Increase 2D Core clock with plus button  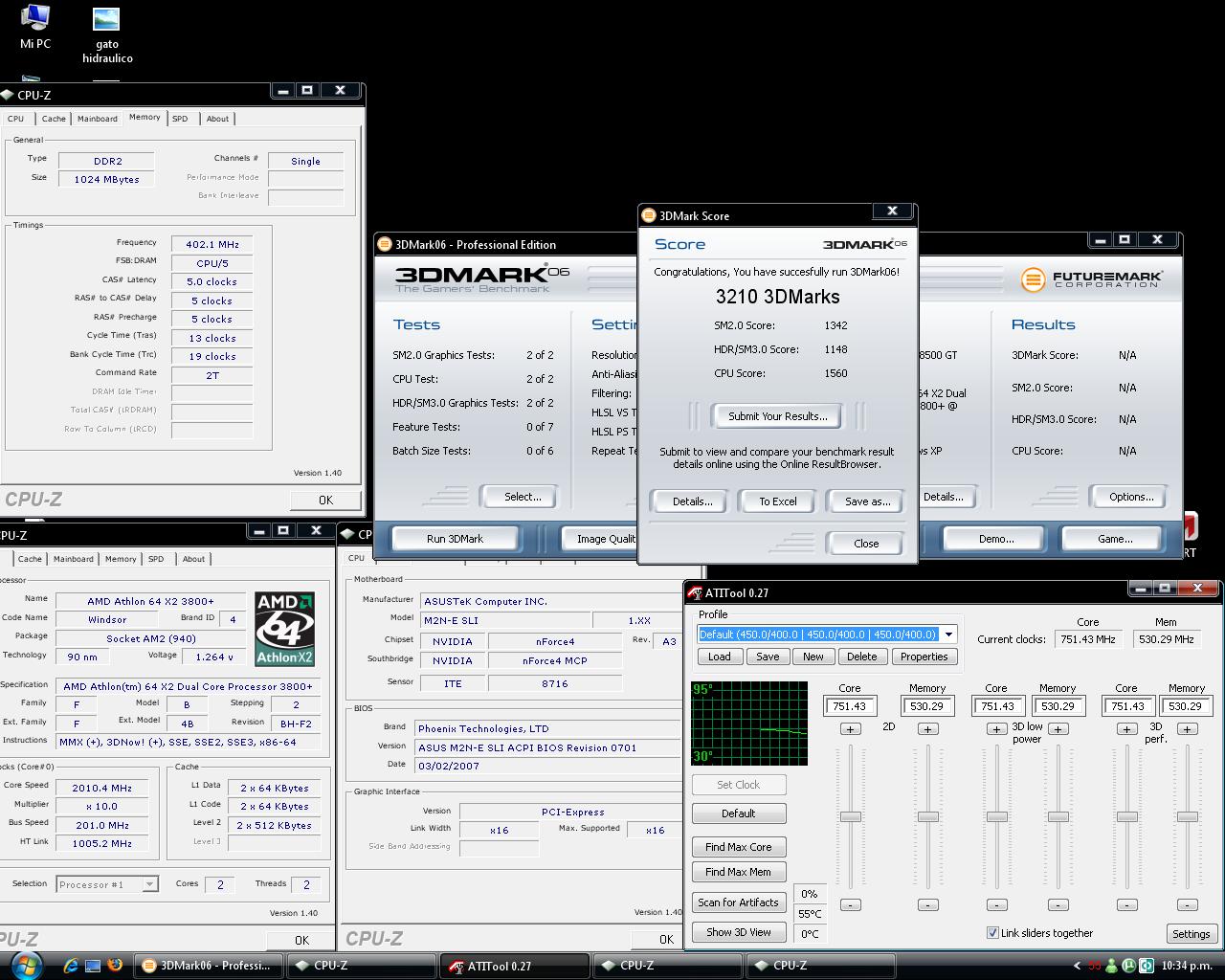pyautogui.click(x=850, y=729)
